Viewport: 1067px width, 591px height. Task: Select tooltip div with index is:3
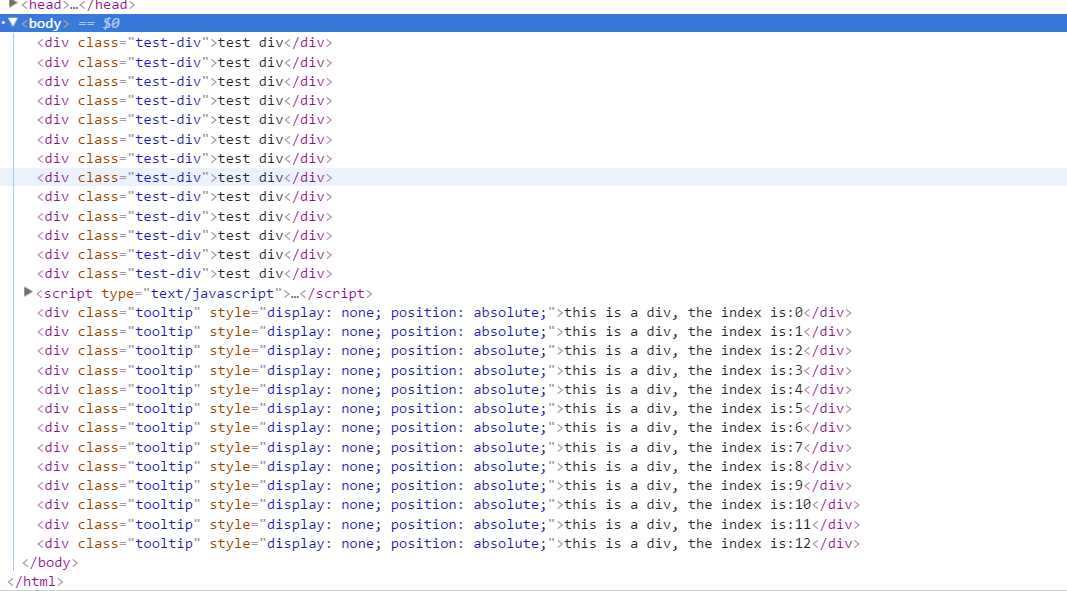444,370
